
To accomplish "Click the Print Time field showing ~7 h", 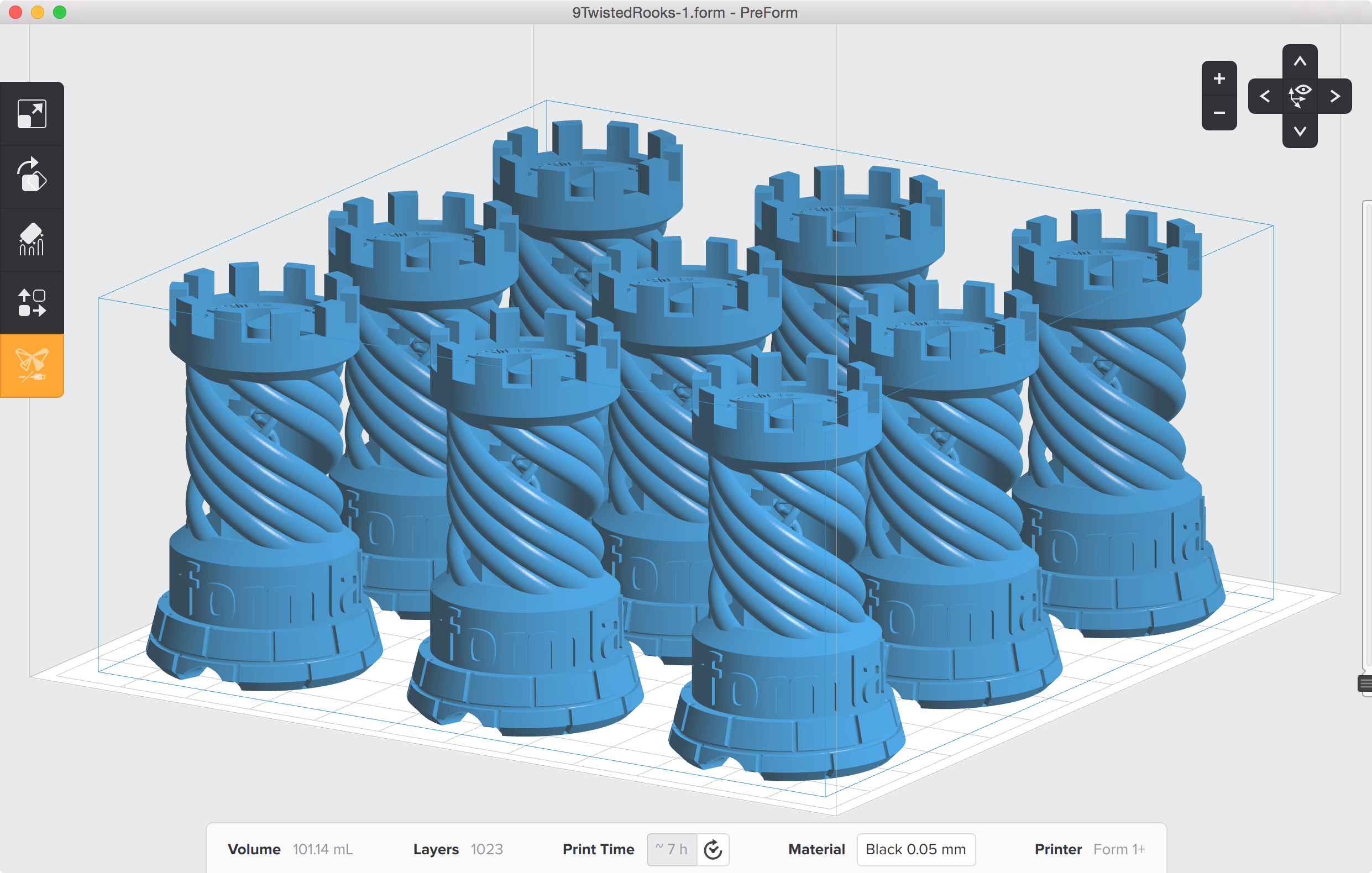I will 672,849.
